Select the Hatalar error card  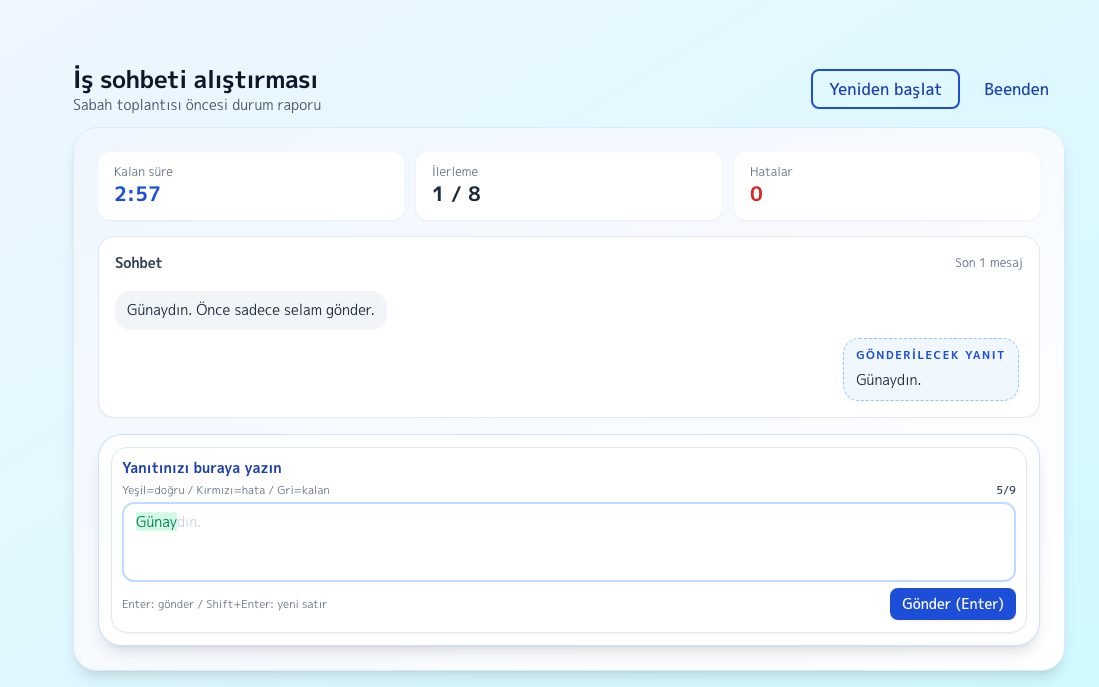point(887,186)
